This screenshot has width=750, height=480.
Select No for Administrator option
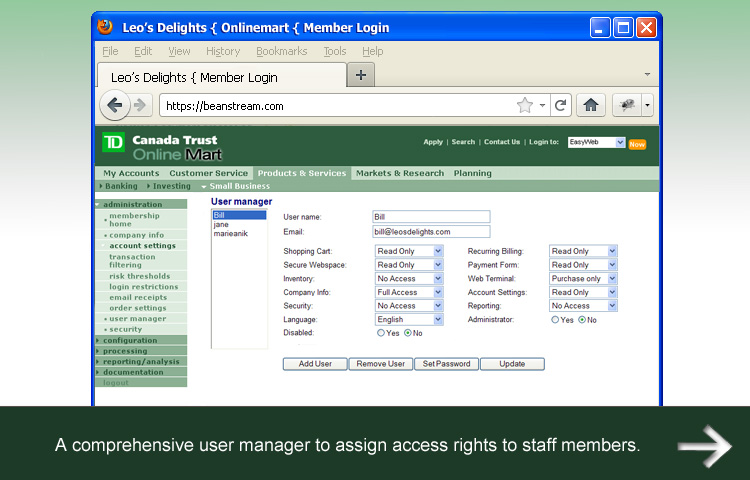pos(582,319)
